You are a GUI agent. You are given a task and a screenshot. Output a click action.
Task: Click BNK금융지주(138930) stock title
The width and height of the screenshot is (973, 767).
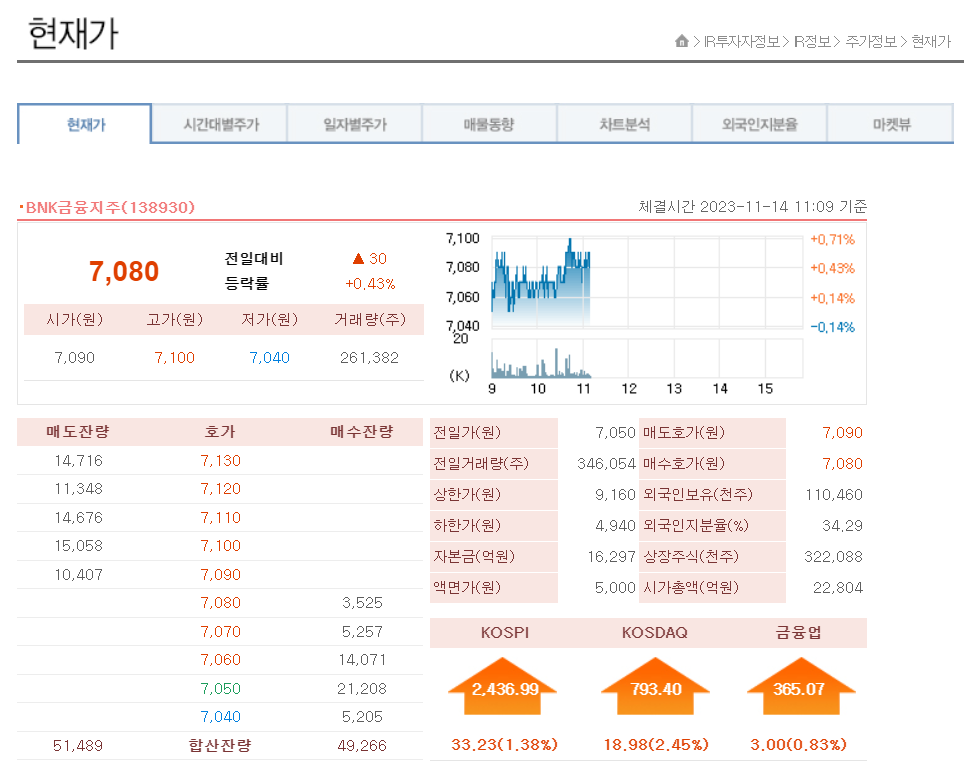tap(110, 207)
